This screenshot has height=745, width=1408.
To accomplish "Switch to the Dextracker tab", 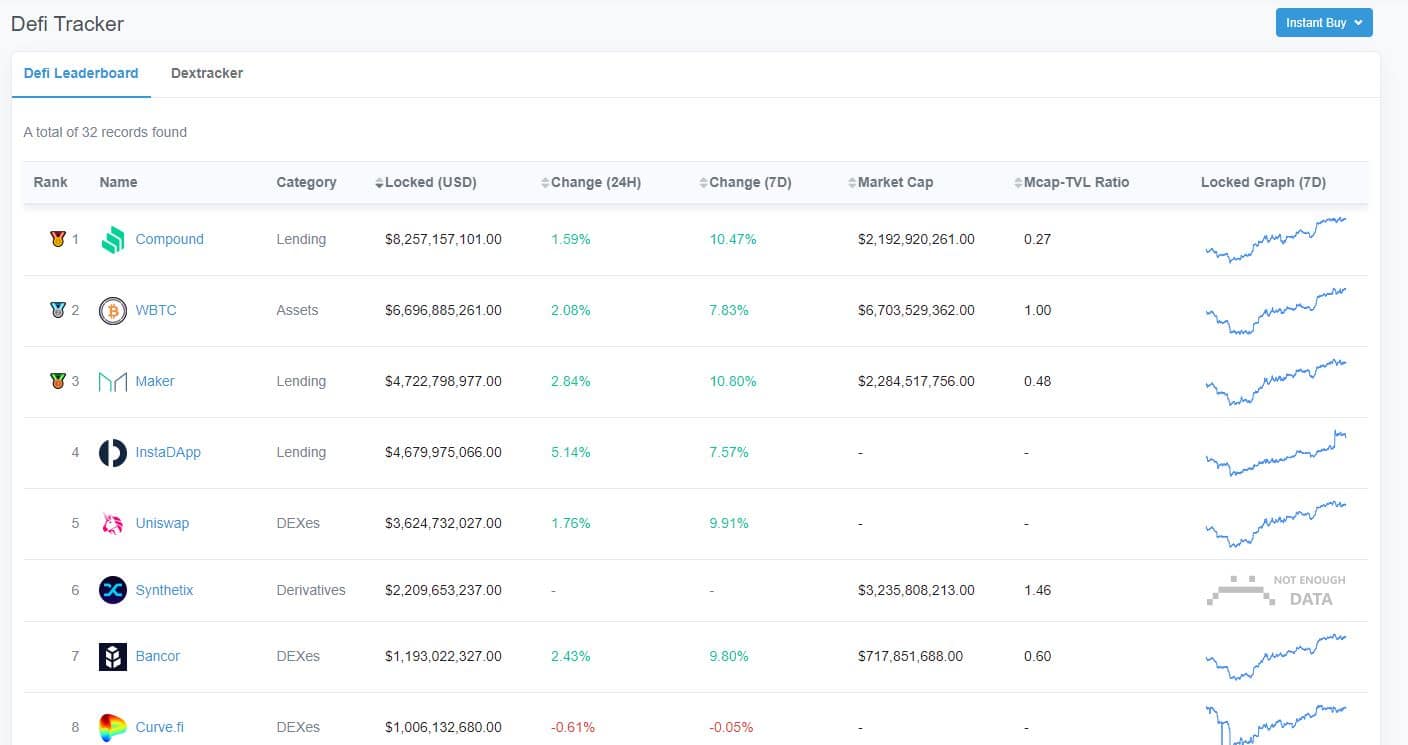I will (x=207, y=73).
